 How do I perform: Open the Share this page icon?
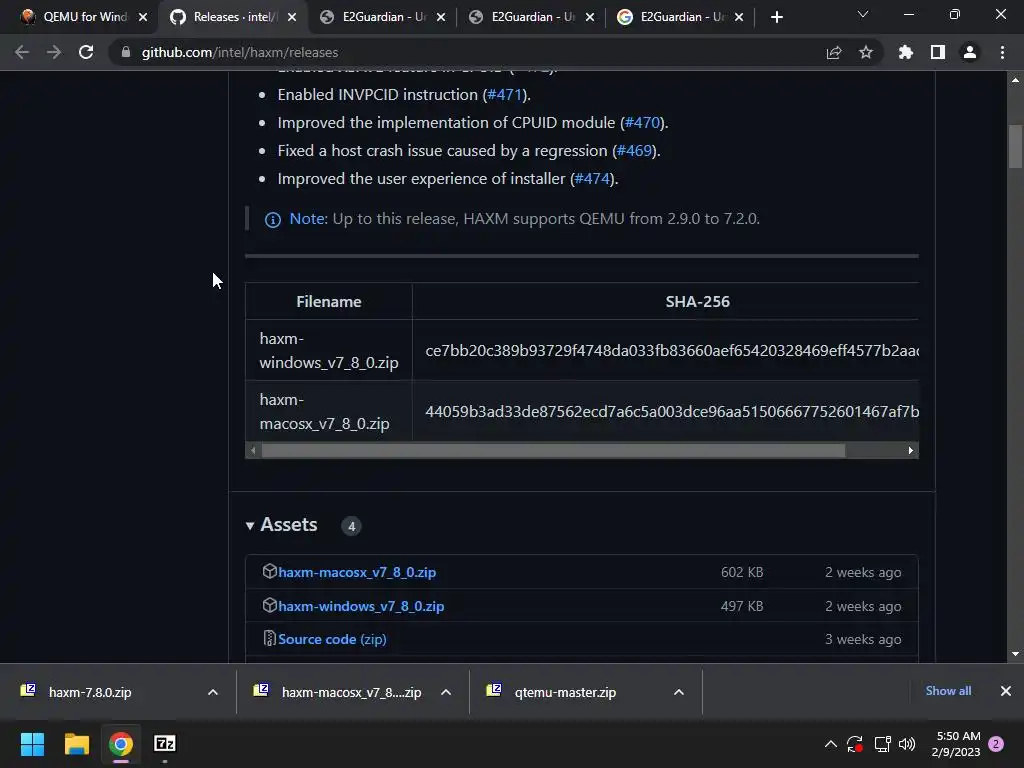click(833, 52)
